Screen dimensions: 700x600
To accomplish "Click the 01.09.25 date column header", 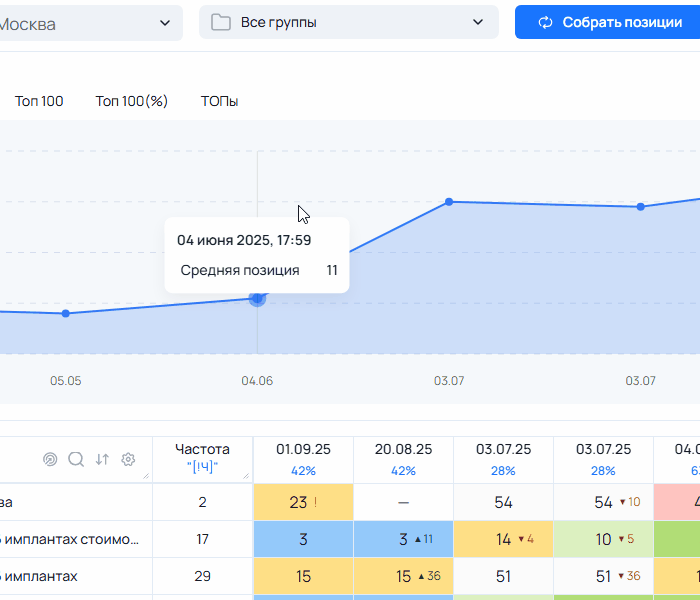I will click(303, 450).
